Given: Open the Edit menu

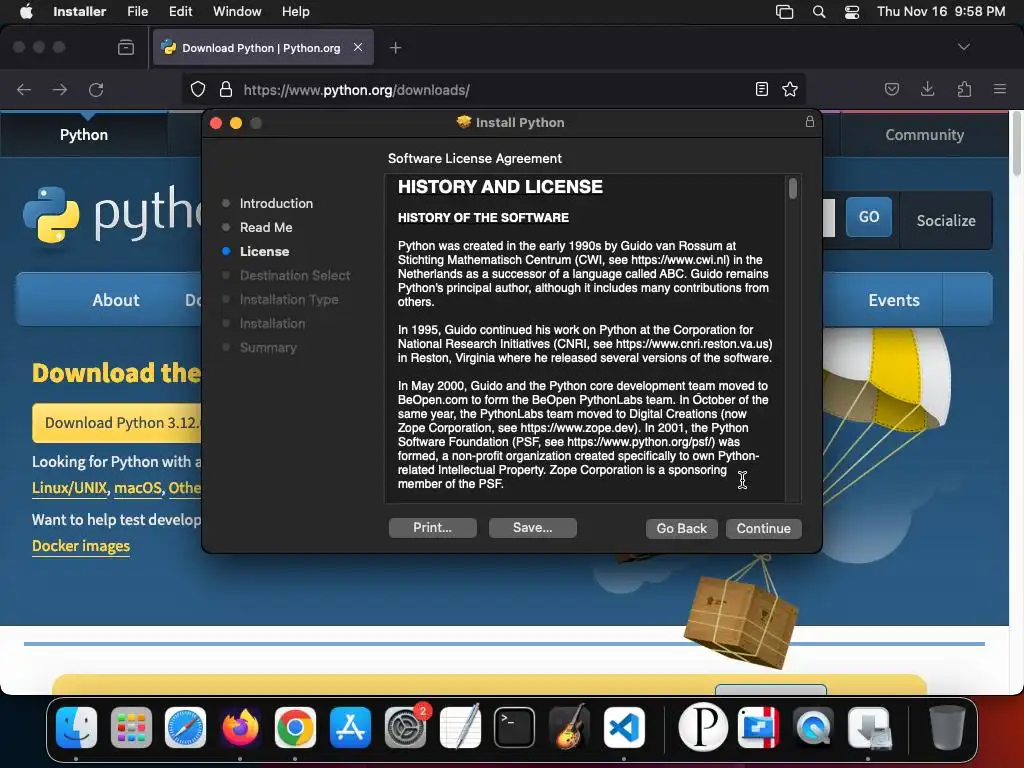Looking at the screenshot, I should [180, 12].
